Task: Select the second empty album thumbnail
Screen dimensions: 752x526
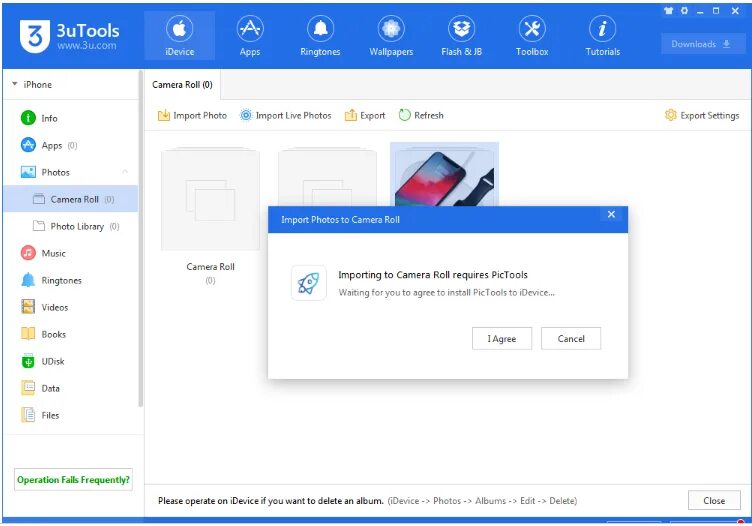Action: pos(328,177)
